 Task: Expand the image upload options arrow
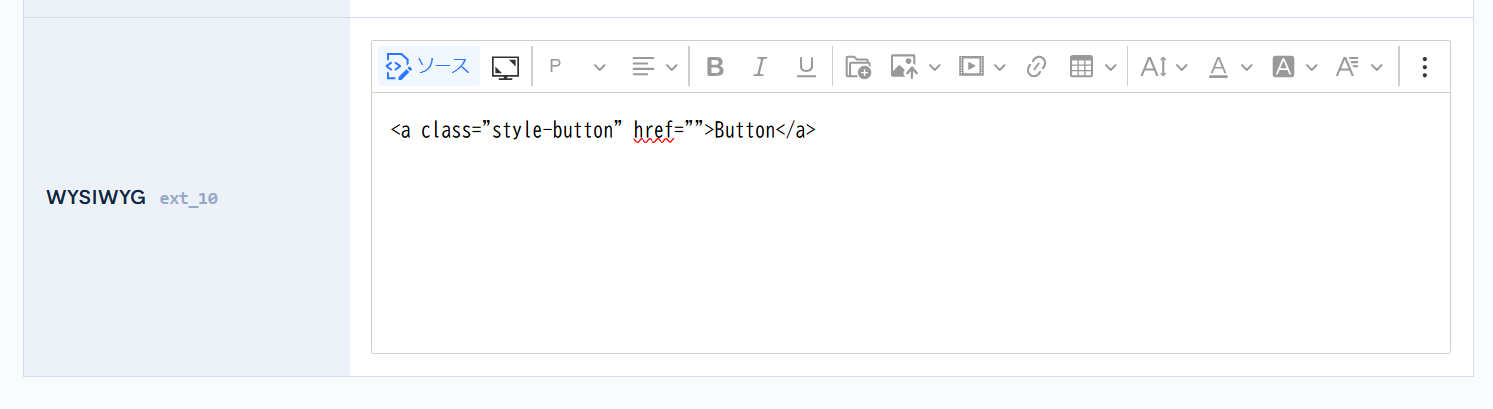click(x=935, y=67)
